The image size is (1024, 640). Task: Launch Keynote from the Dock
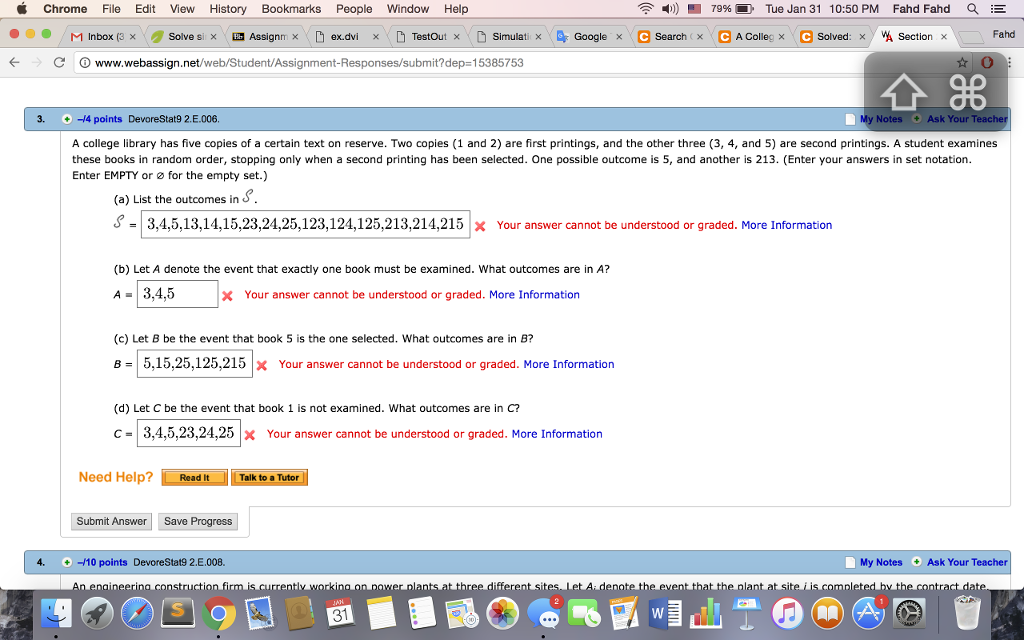[745, 614]
